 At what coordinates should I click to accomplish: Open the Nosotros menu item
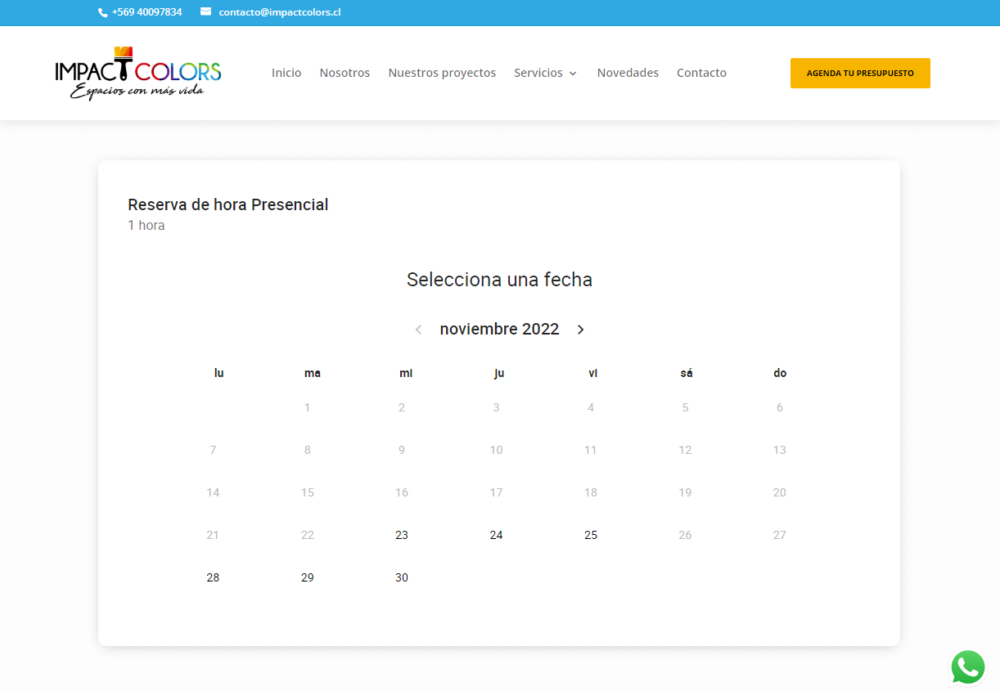click(x=344, y=73)
